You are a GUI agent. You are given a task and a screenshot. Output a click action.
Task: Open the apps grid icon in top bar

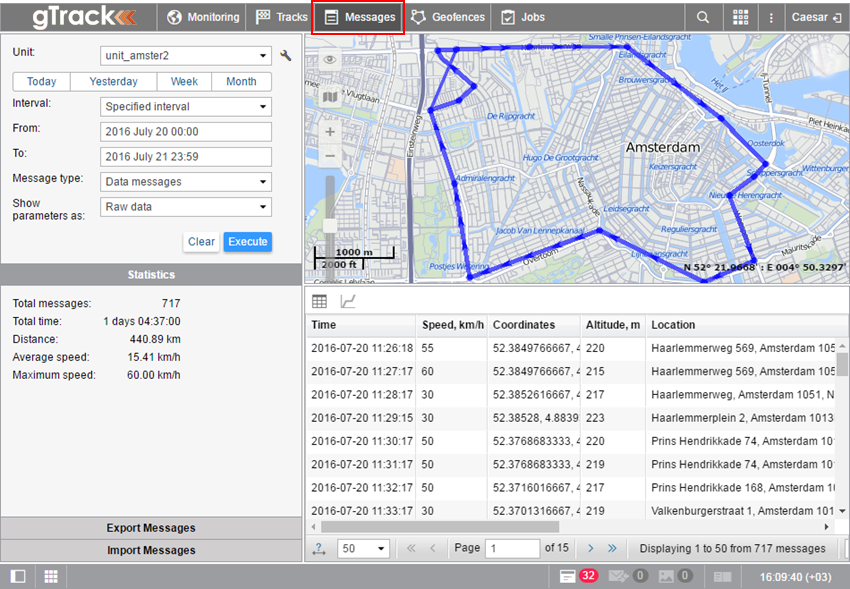click(x=740, y=17)
